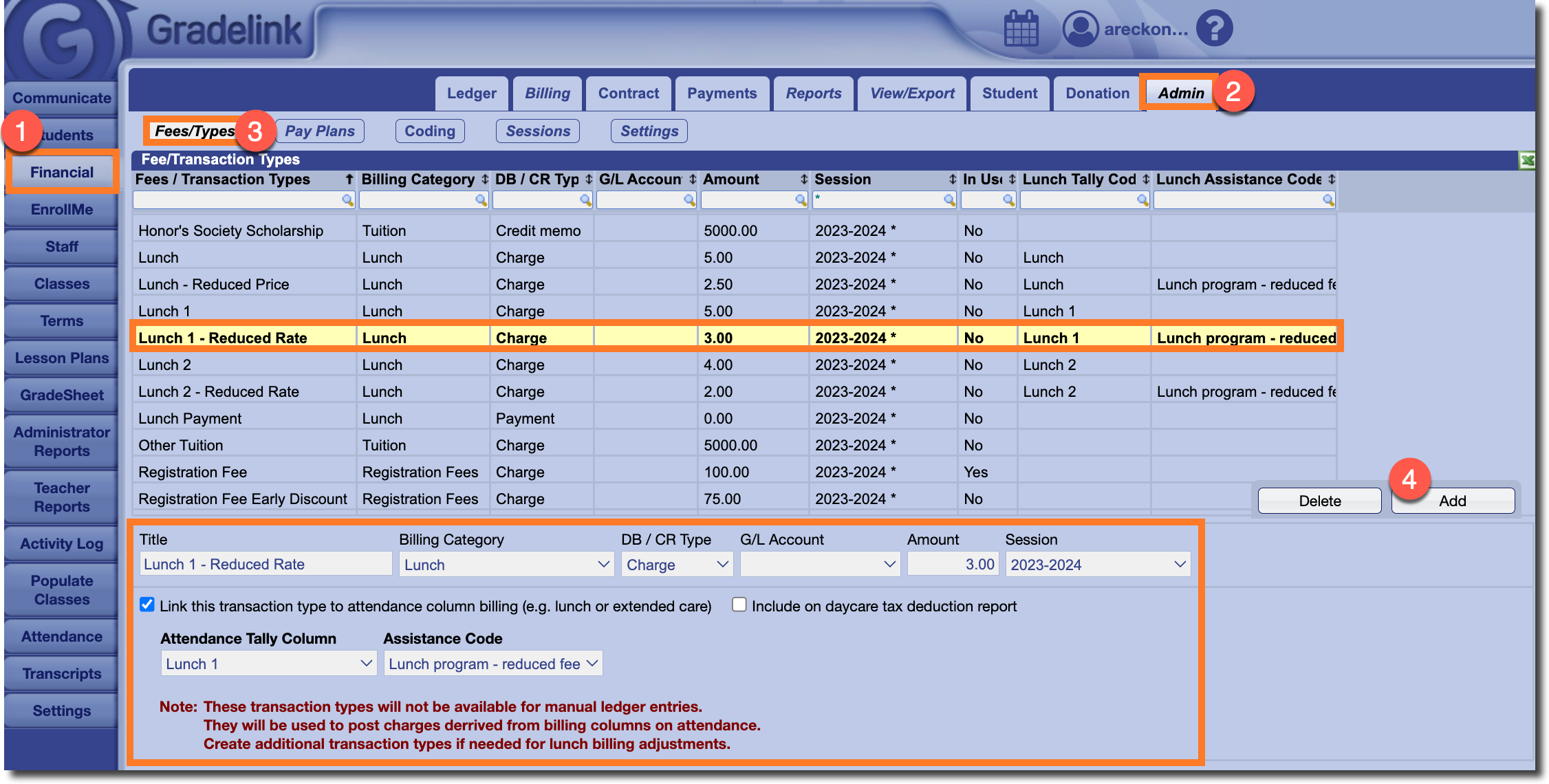
Task: Open the Settings sub-tab
Action: 649,131
